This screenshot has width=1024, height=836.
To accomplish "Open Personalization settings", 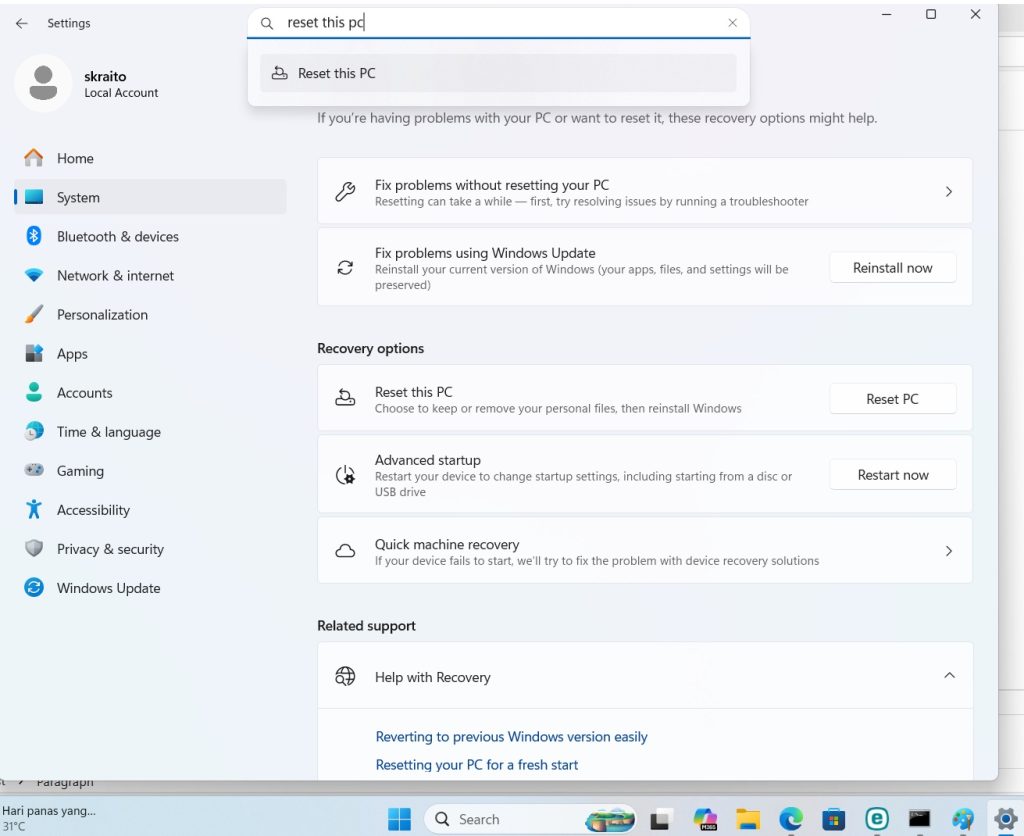I will (x=150, y=315).
